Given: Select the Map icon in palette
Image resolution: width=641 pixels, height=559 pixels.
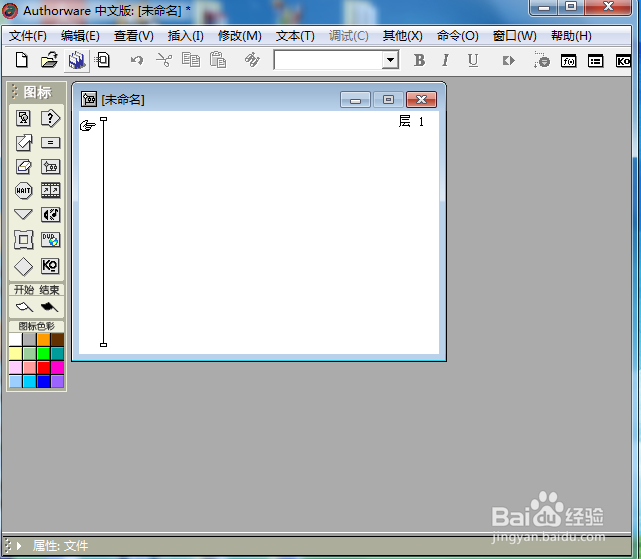Looking at the screenshot, I should (50, 167).
